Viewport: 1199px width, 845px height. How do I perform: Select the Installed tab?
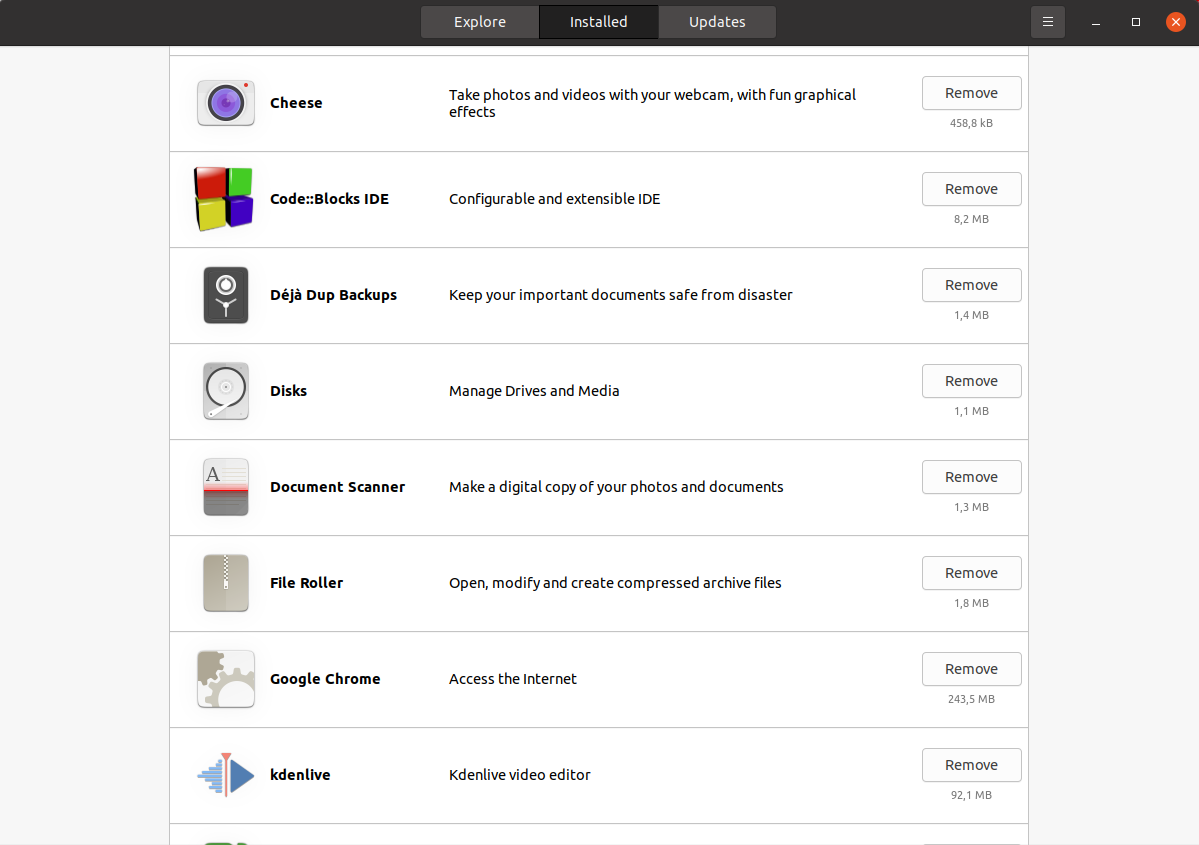(x=598, y=22)
